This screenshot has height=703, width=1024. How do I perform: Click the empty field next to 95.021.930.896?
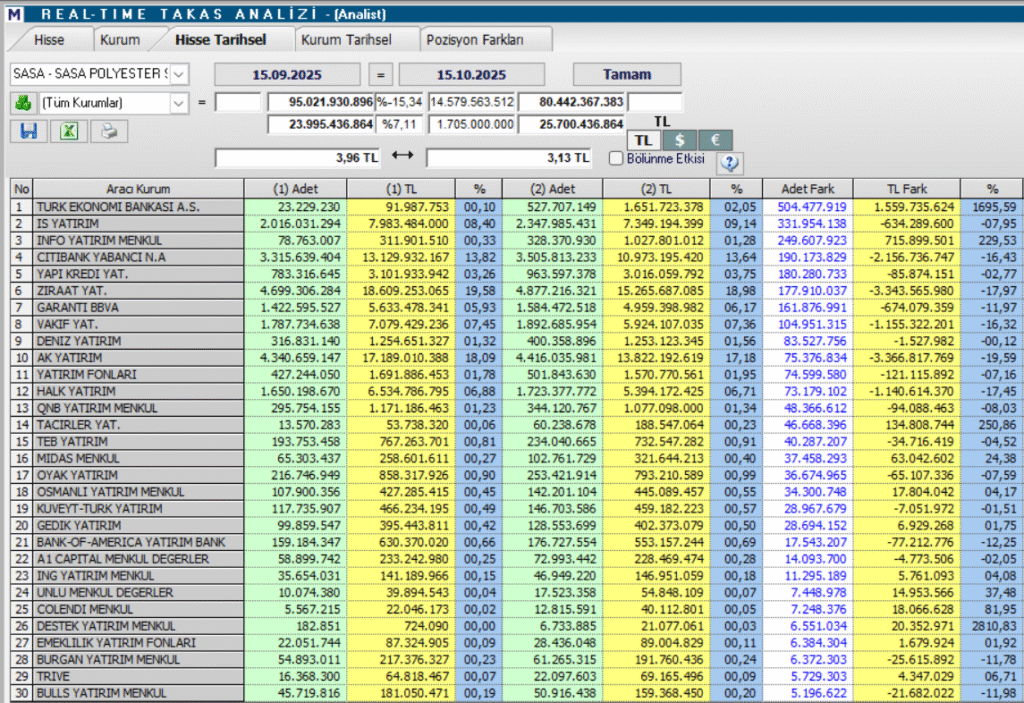(238, 103)
